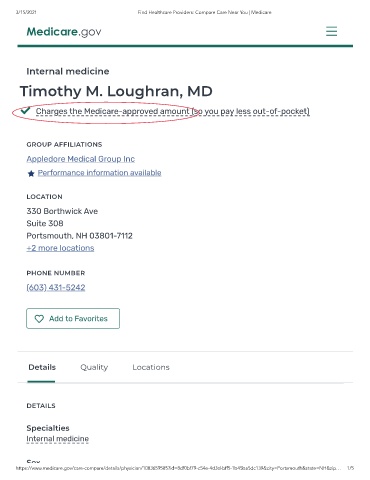The image size is (370, 480).
Task: Click the Timothy M. Loughran, MD heading
Action: pyautogui.click(x=116, y=91)
